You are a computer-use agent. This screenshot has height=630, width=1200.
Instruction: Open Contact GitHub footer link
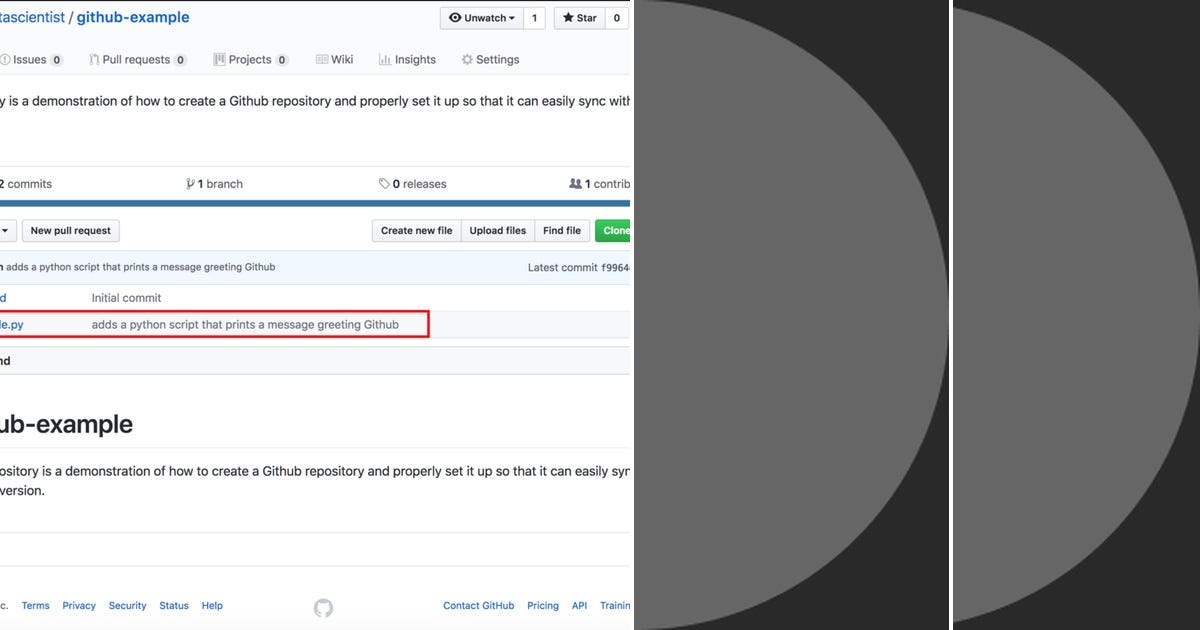[x=479, y=606]
